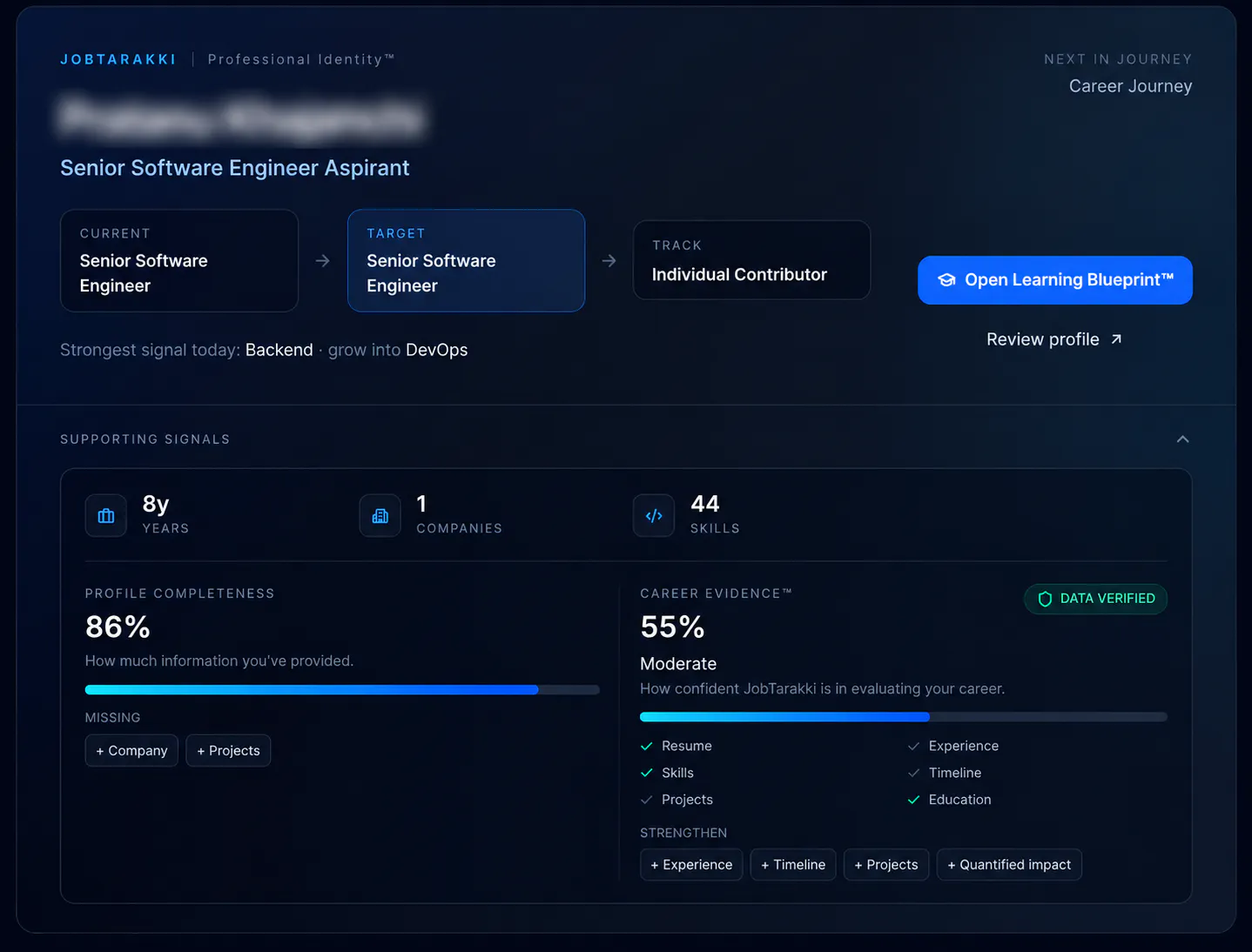Viewport: 1252px width, 952px height.
Task: Select the Target Senior Software Engineer card
Action: click(x=466, y=260)
